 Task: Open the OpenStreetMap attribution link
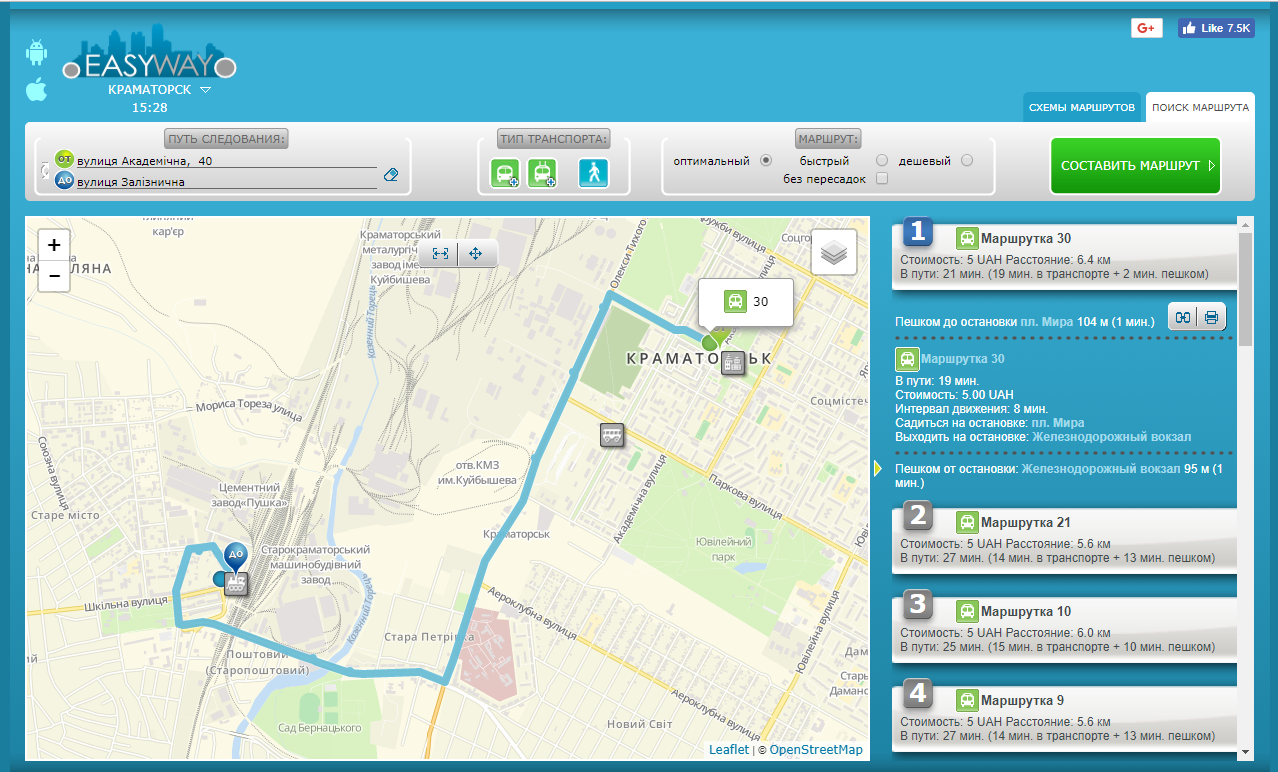[816, 750]
